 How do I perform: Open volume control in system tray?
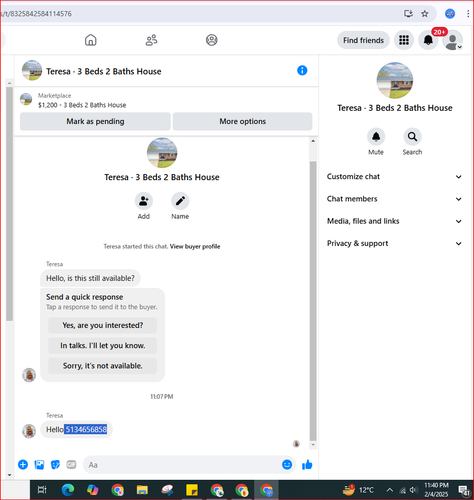(414, 490)
